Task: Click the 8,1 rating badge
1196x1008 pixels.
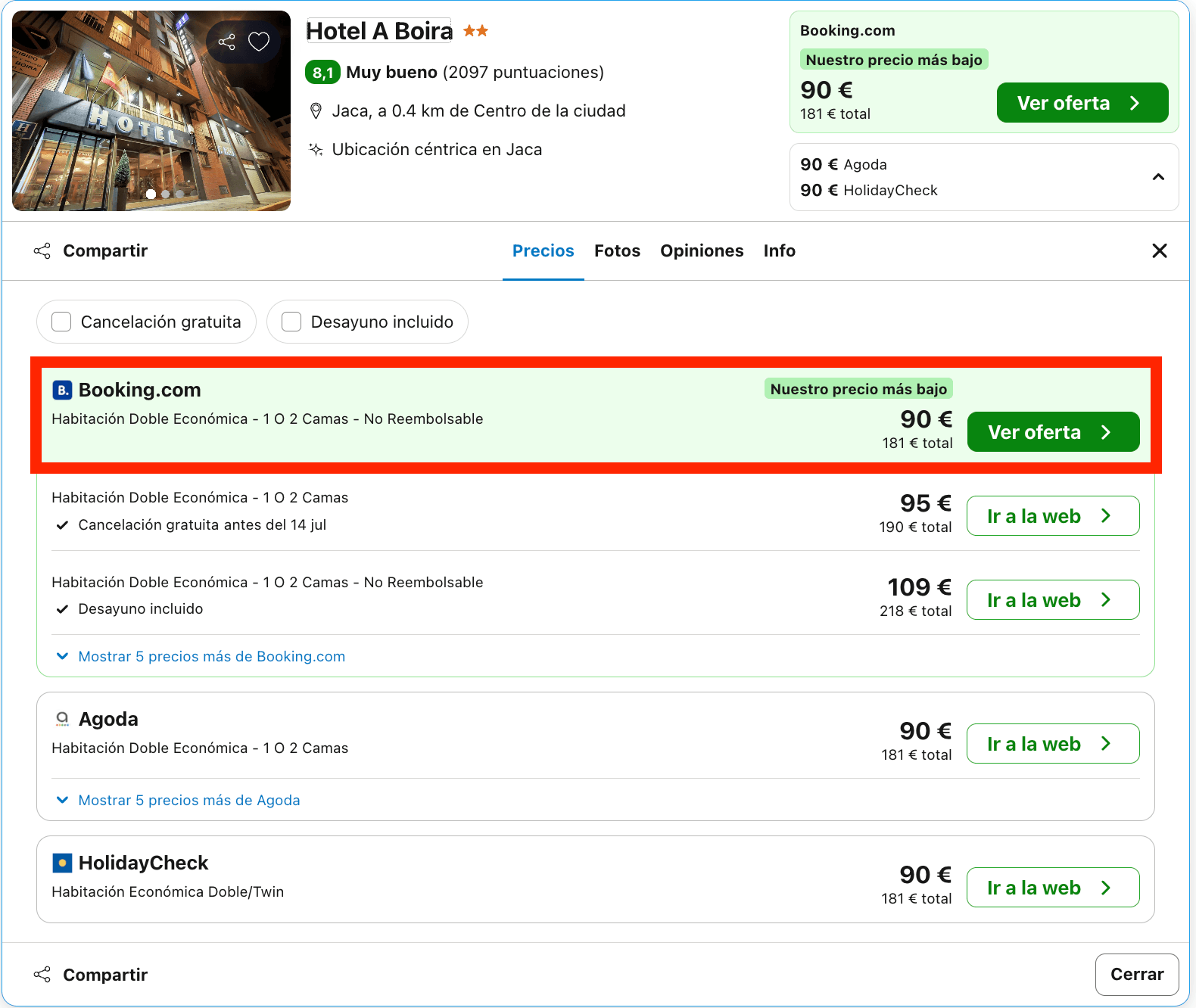Action: [322, 73]
